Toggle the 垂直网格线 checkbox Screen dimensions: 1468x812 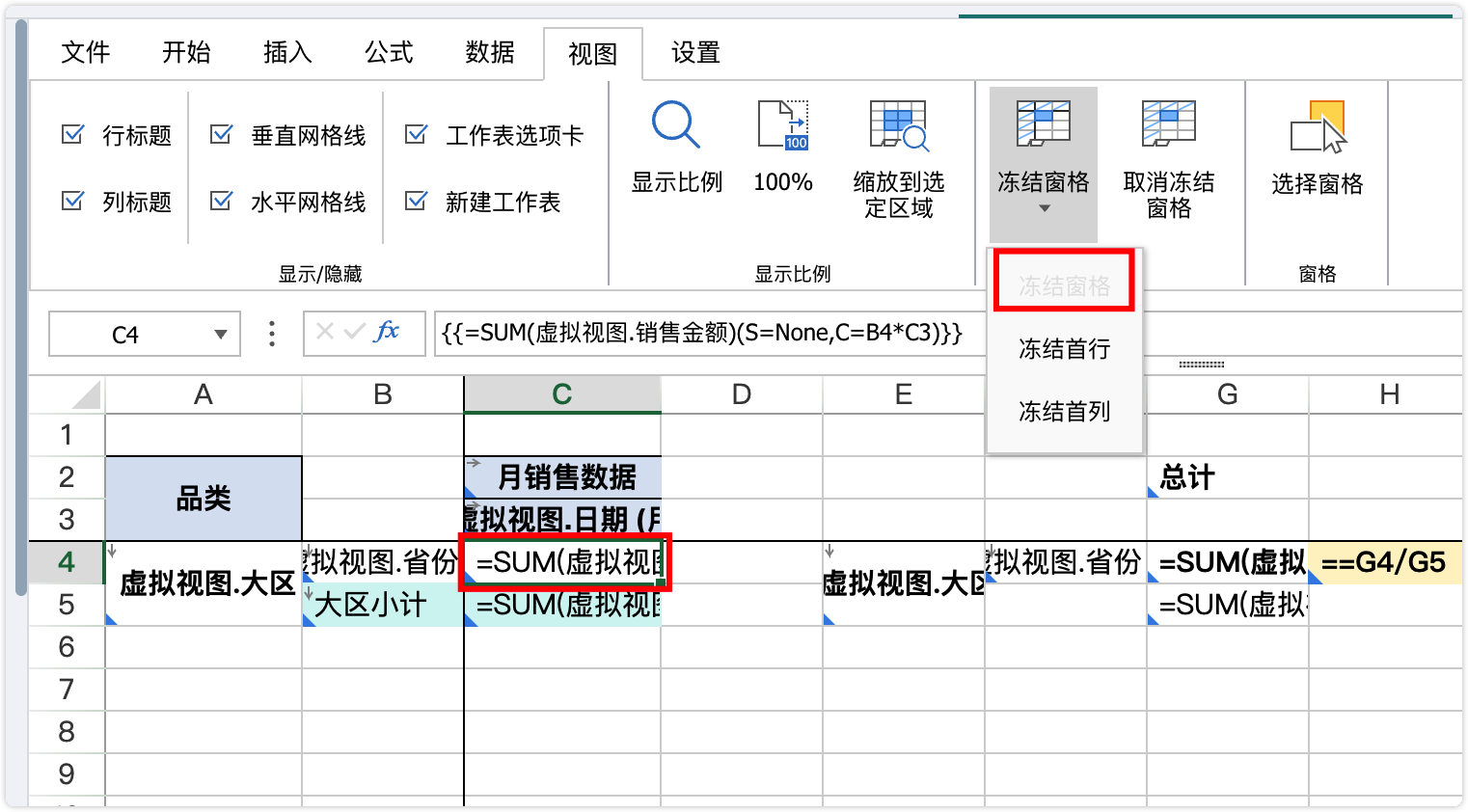(x=221, y=136)
